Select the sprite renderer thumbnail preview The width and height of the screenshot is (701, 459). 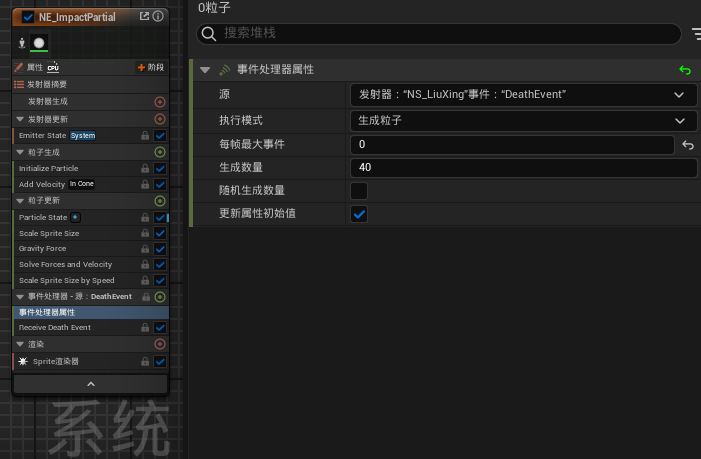(x=39, y=43)
